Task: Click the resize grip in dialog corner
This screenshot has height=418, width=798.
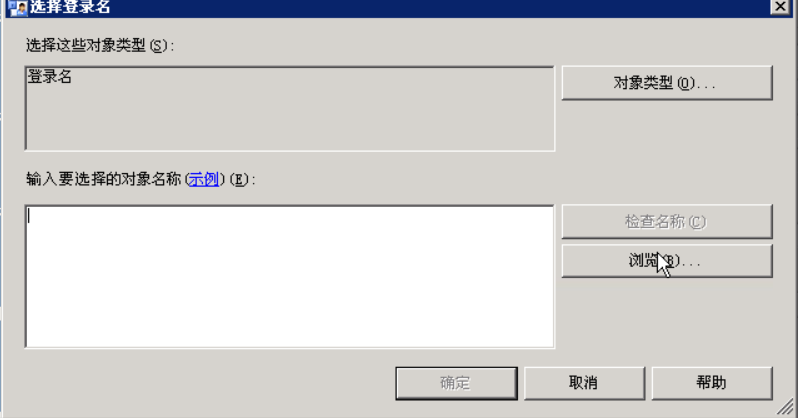Action: (786, 406)
